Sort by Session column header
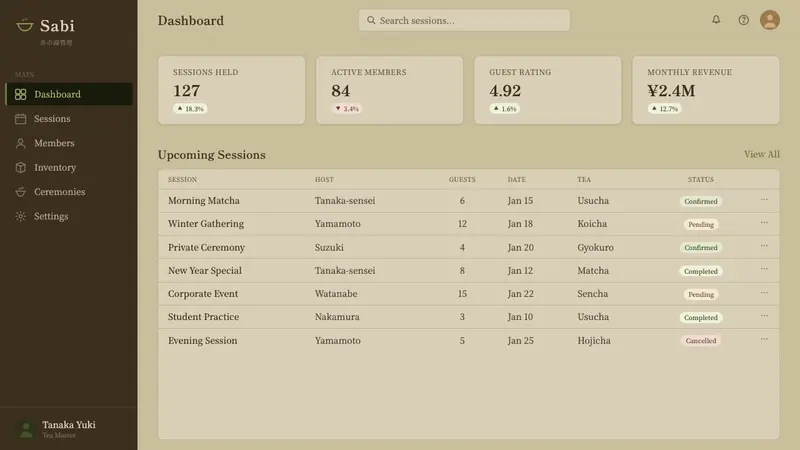 click(182, 180)
